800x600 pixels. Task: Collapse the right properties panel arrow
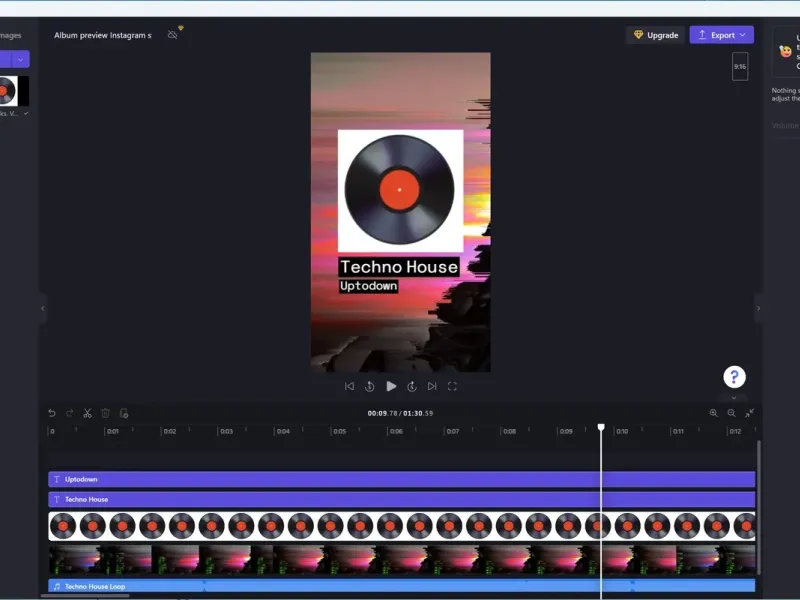tap(758, 308)
